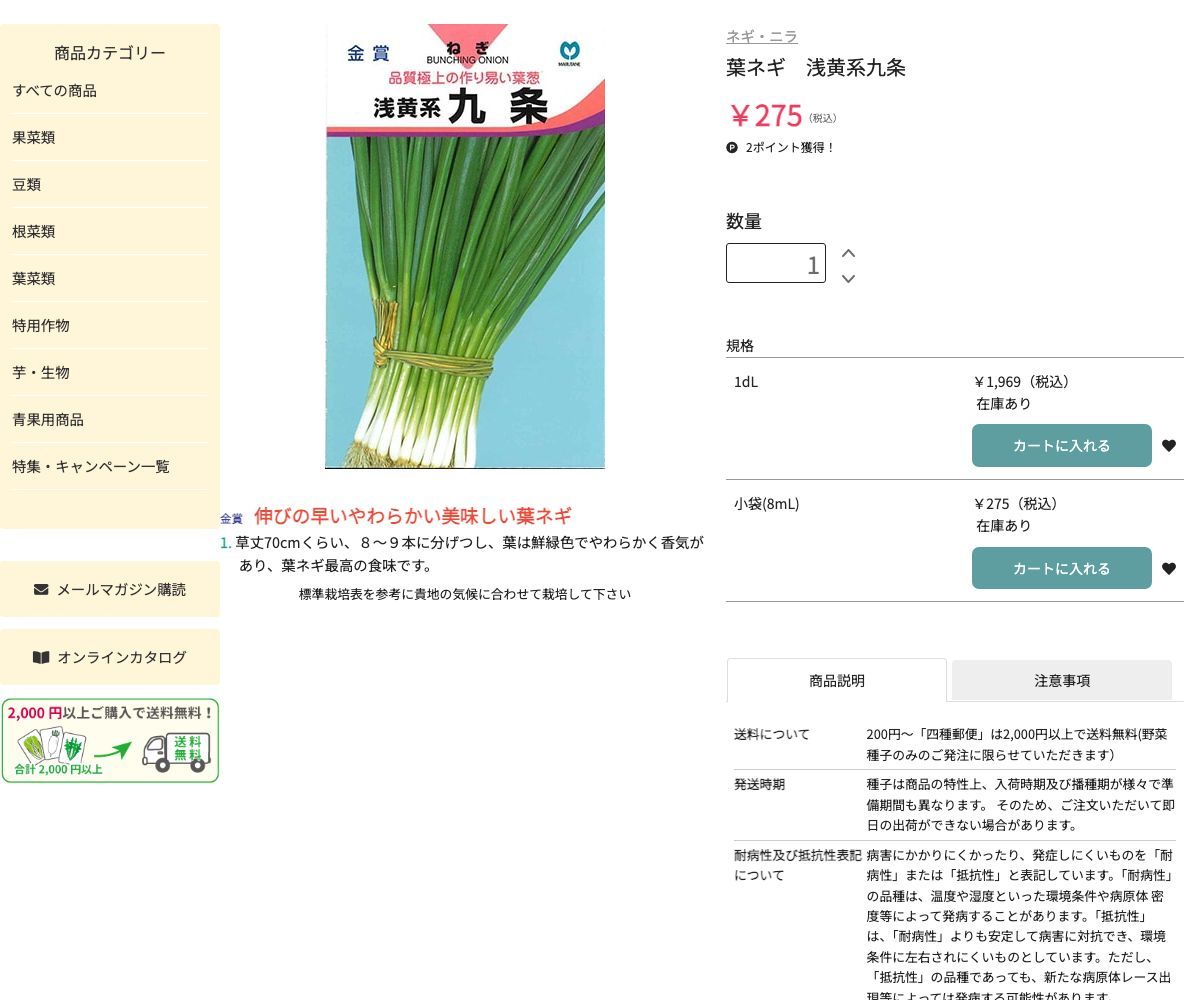Click the envelope icon for メールマガジン購読

(40, 589)
